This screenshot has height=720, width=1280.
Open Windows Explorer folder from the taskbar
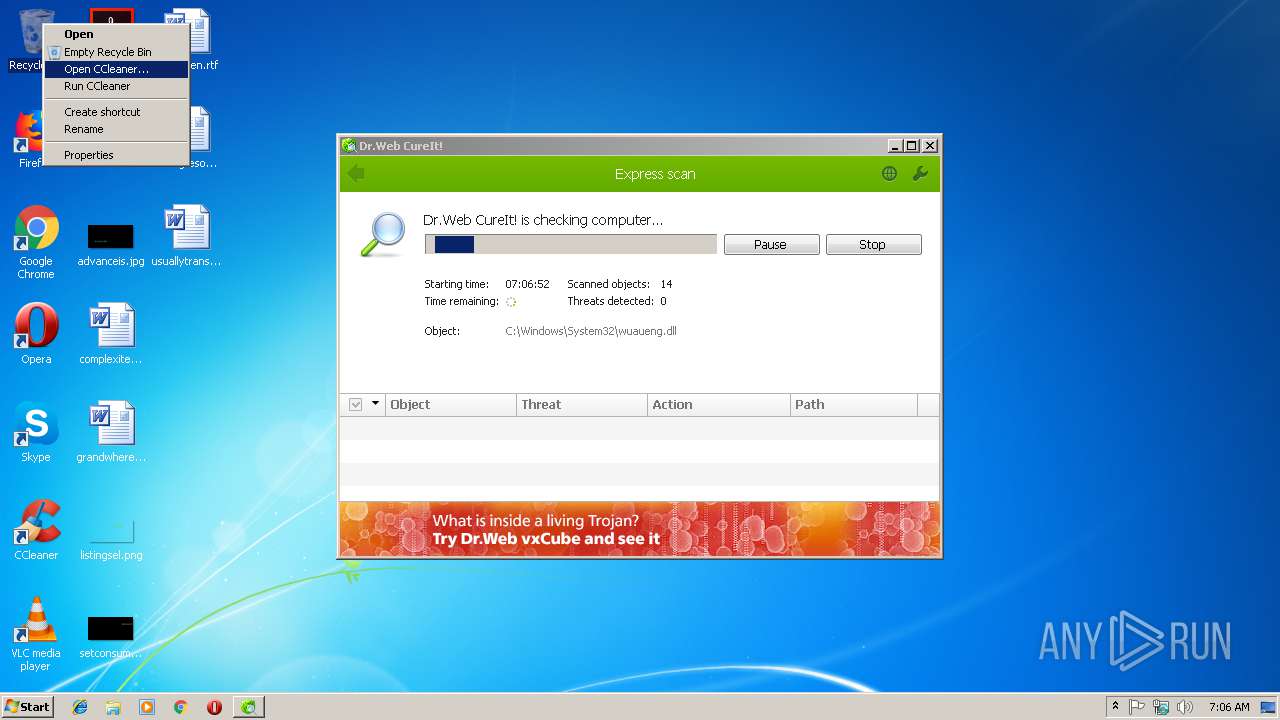[x=113, y=707]
